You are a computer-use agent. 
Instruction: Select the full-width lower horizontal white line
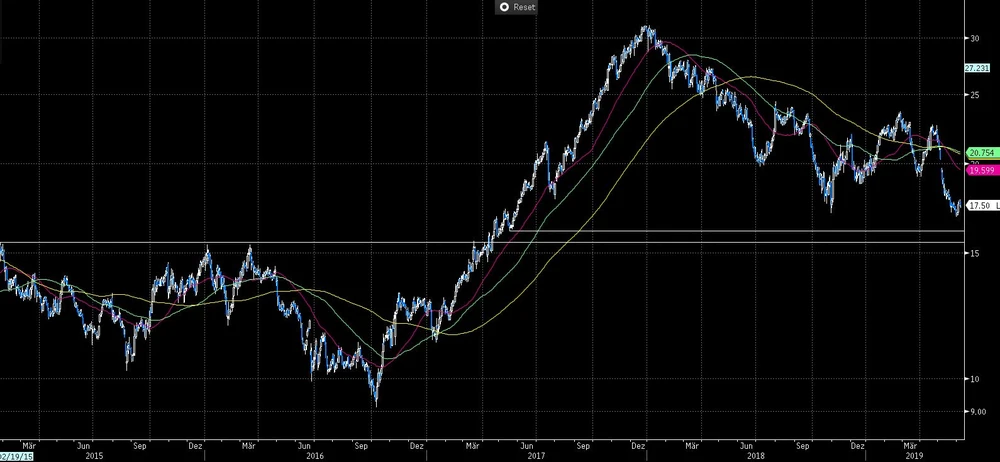click(480, 242)
